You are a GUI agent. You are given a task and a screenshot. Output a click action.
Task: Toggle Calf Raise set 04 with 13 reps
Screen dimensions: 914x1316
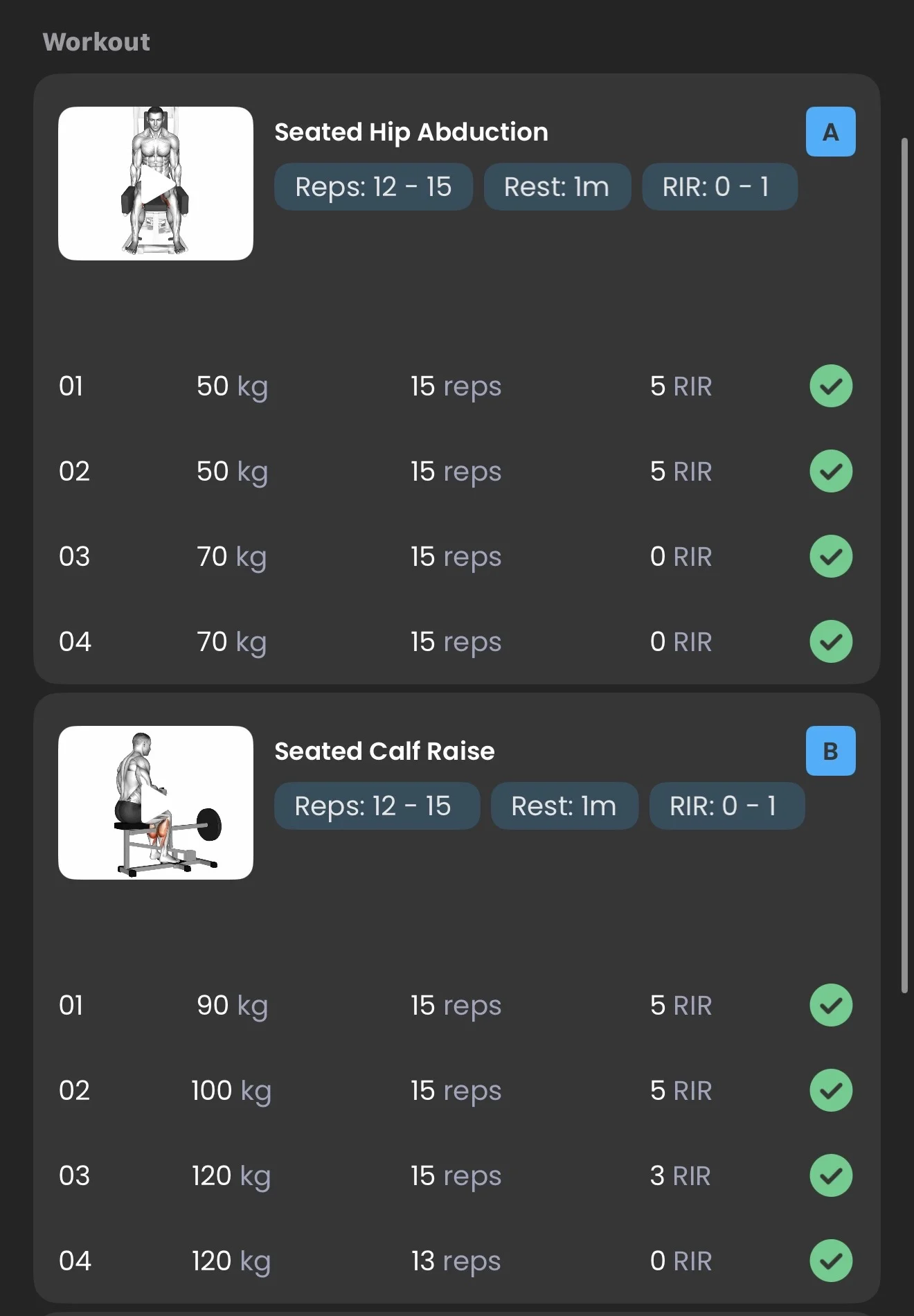(831, 1261)
